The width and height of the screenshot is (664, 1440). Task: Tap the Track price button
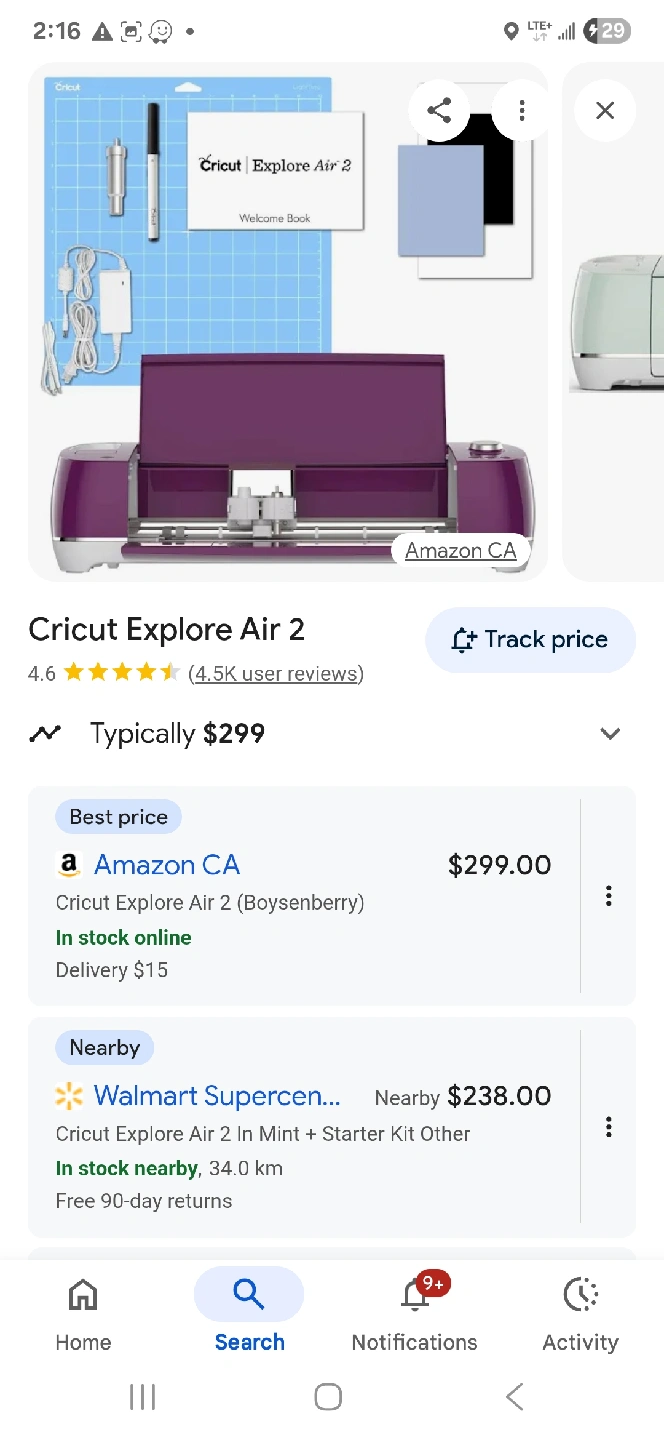pyautogui.click(x=531, y=640)
